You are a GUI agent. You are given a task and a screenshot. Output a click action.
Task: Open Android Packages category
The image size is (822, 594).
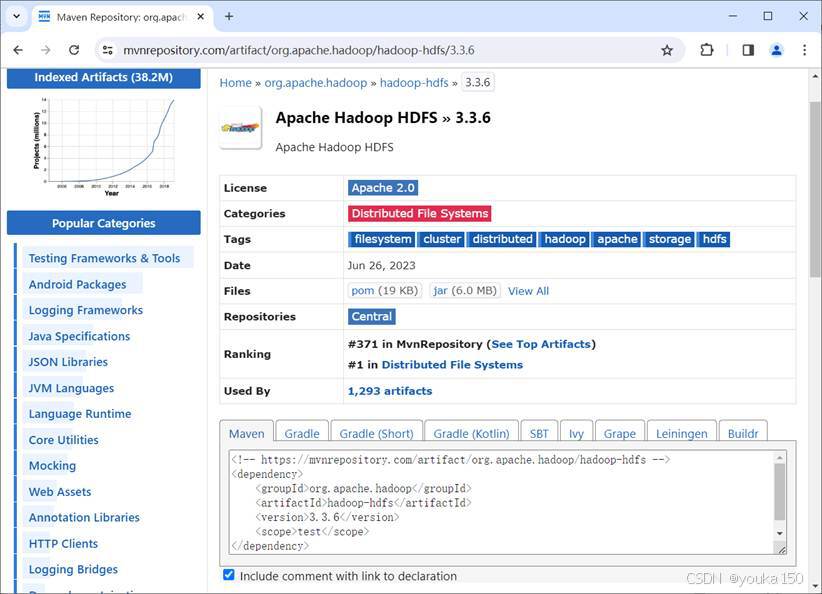point(77,285)
